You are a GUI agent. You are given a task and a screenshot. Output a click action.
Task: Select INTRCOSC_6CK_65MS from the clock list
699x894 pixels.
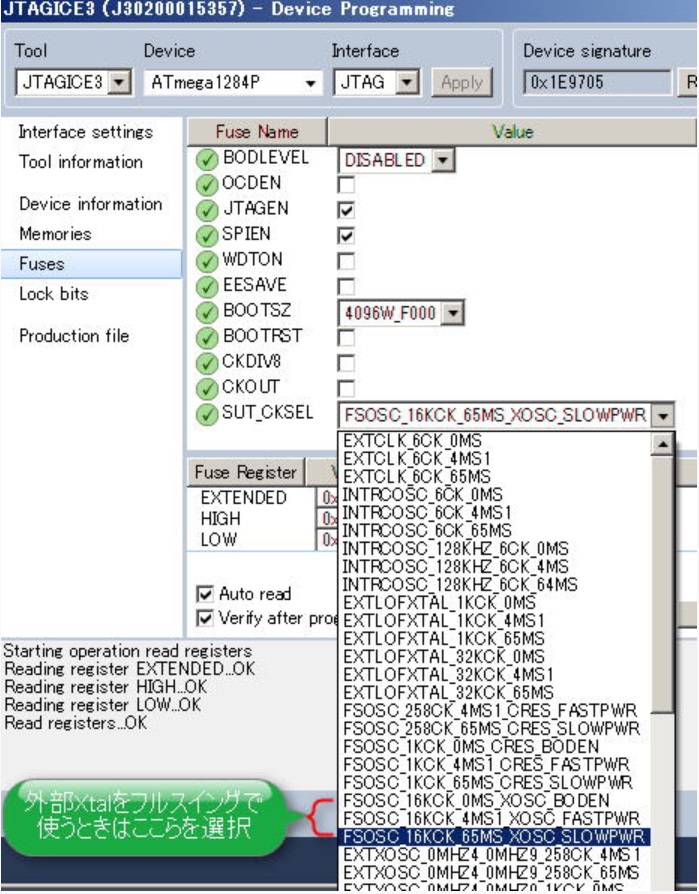pos(427,530)
